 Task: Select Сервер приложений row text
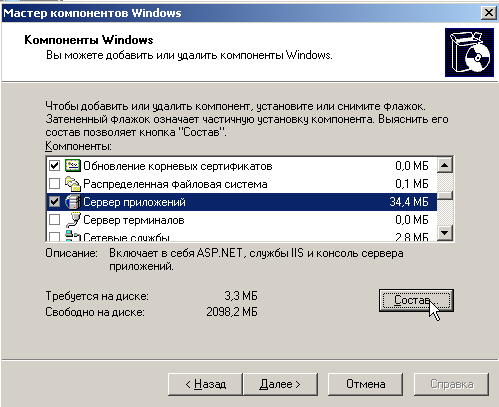(134, 202)
